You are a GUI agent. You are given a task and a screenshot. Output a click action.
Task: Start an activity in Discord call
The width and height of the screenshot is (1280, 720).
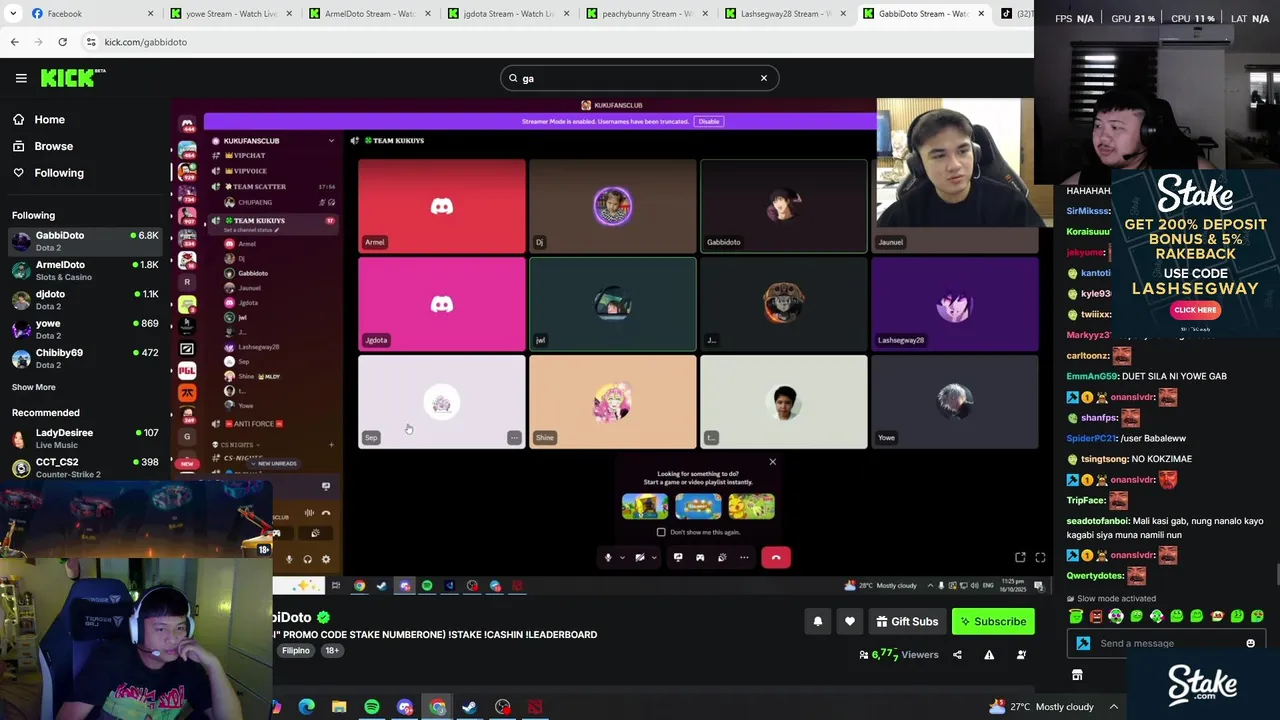pos(700,557)
